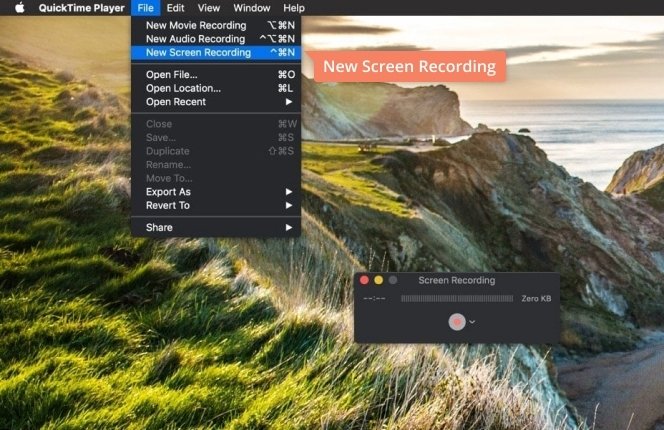Expand the Share submenu
This screenshot has width=664, height=430.
216,227
